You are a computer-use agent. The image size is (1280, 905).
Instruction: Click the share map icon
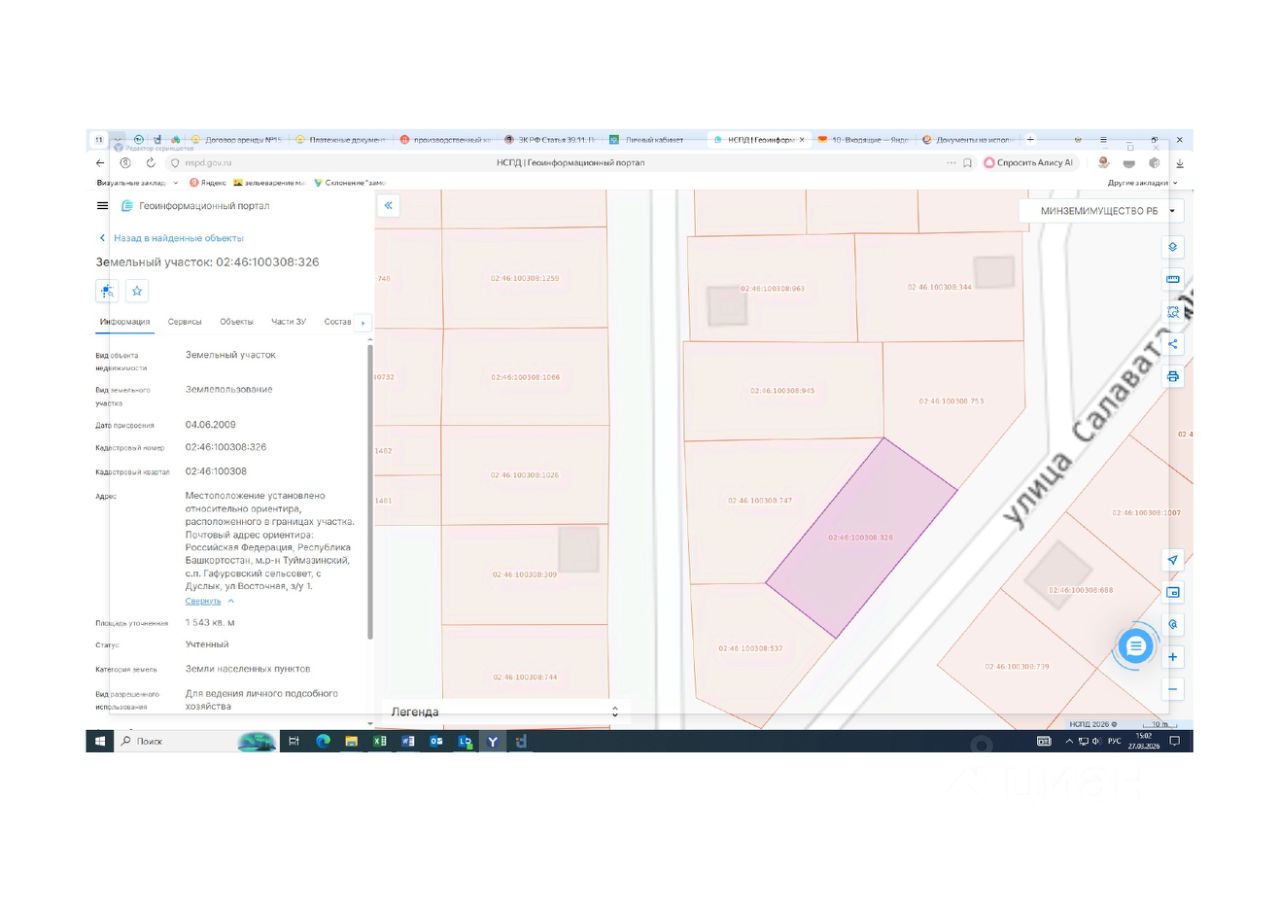1173,344
